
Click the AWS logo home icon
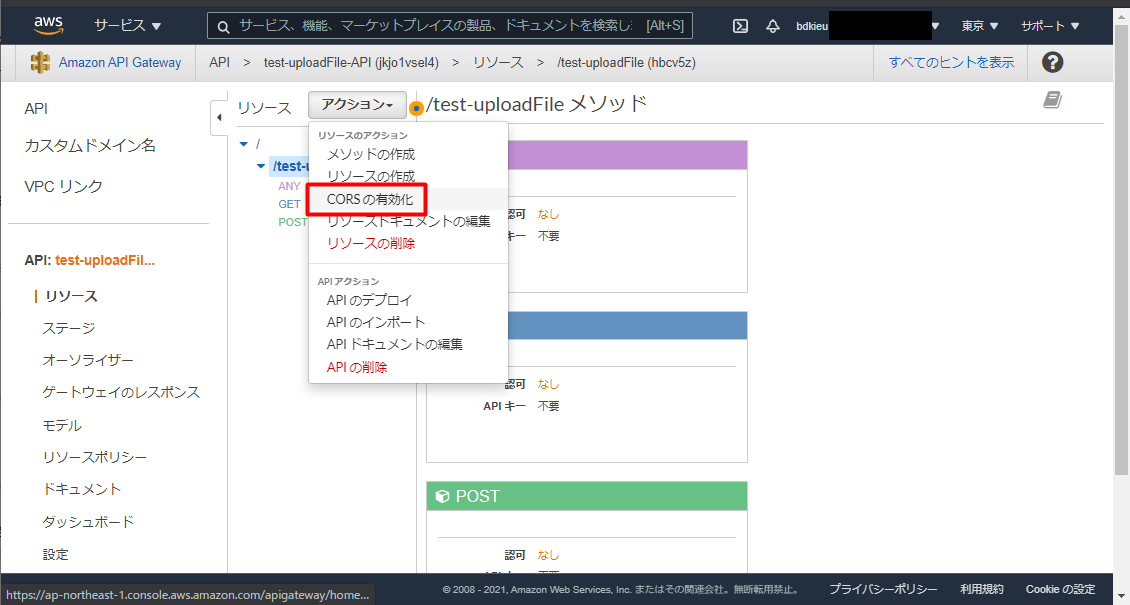point(49,26)
